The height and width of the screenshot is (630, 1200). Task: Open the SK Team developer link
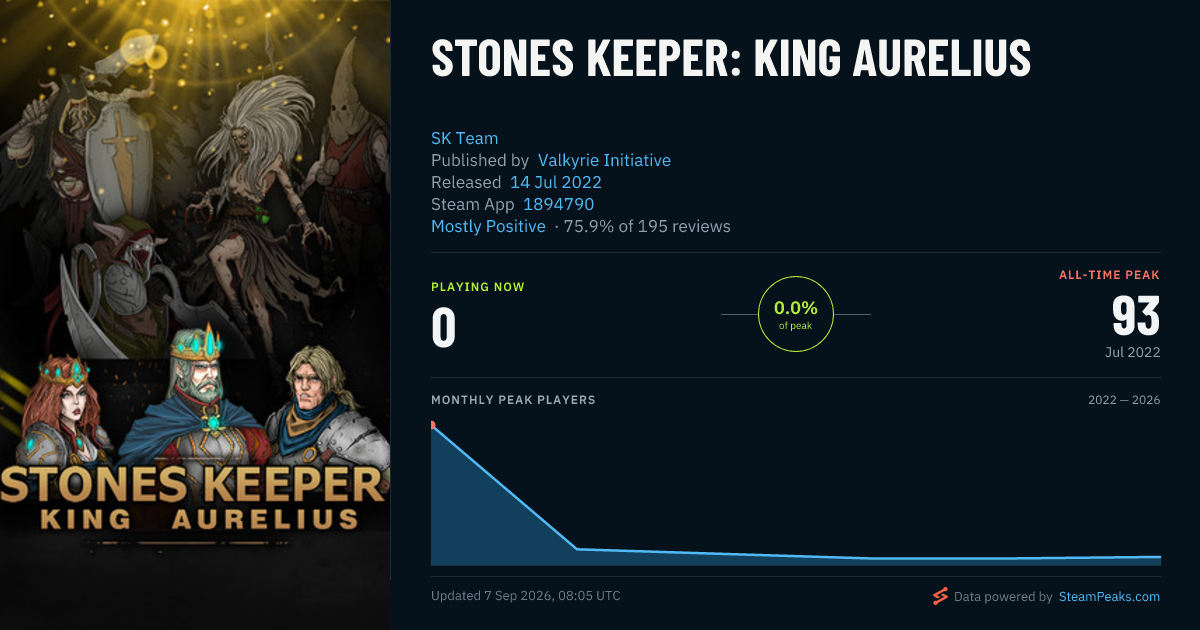(464, 138)
